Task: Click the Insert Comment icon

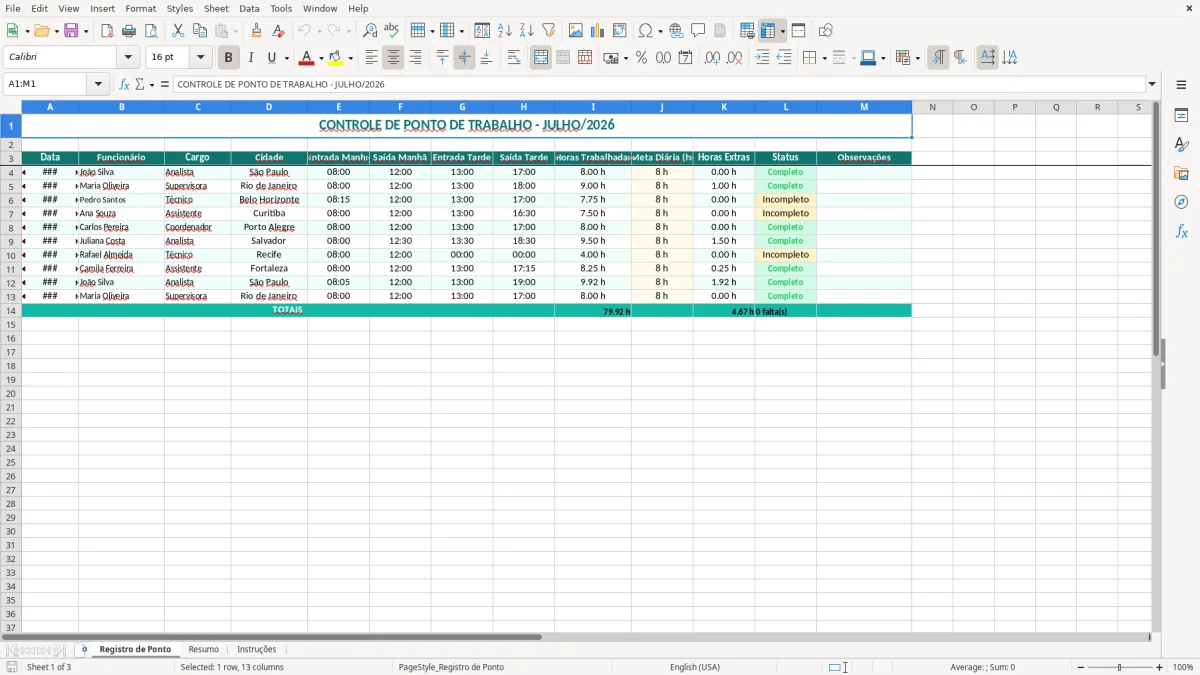Action: pos(698,31)
